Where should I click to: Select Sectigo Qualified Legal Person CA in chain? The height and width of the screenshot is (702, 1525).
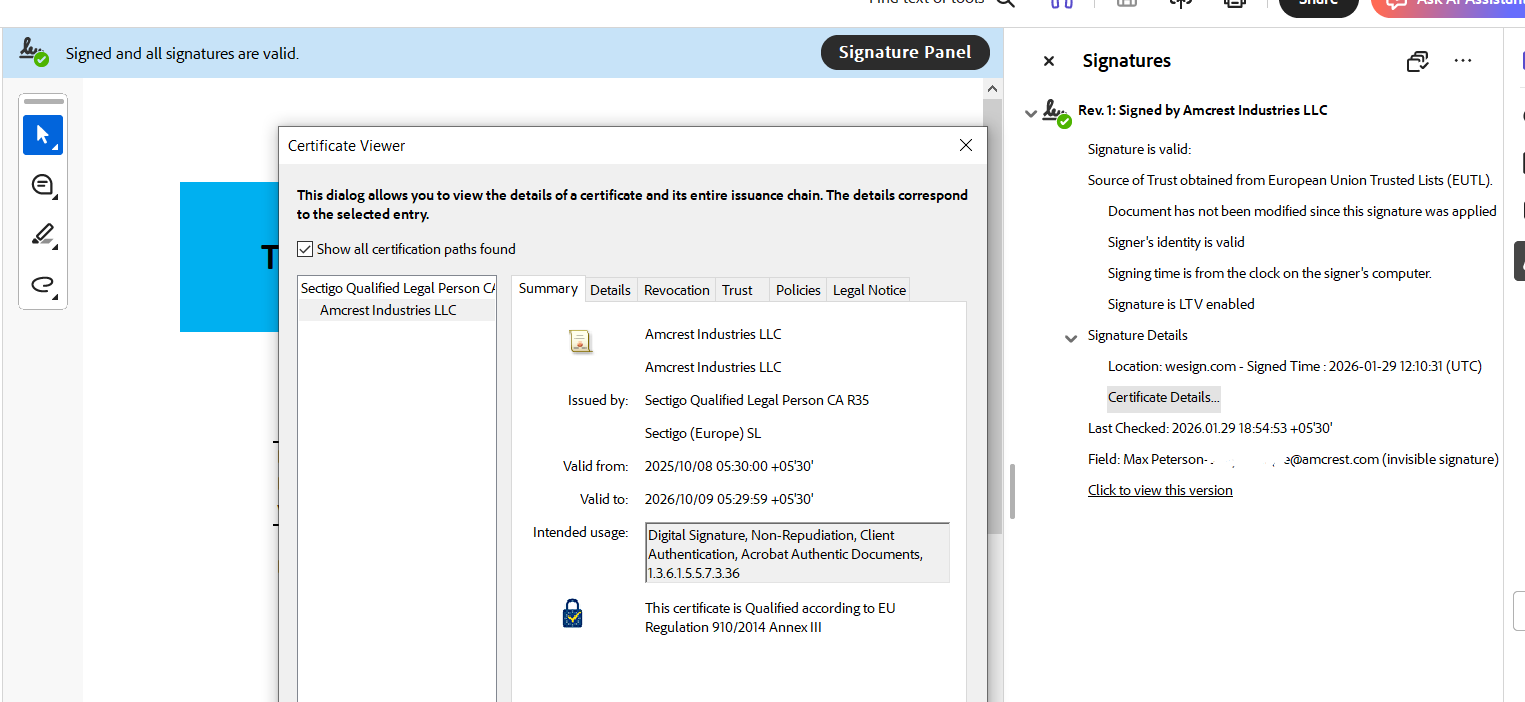click(x=397, y=288)
